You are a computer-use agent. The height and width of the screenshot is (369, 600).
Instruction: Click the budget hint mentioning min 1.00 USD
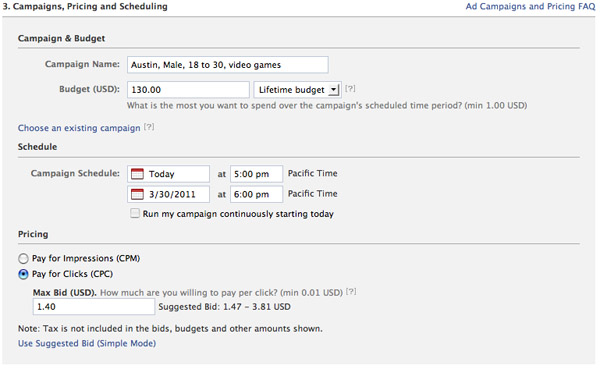pos(327,105)
